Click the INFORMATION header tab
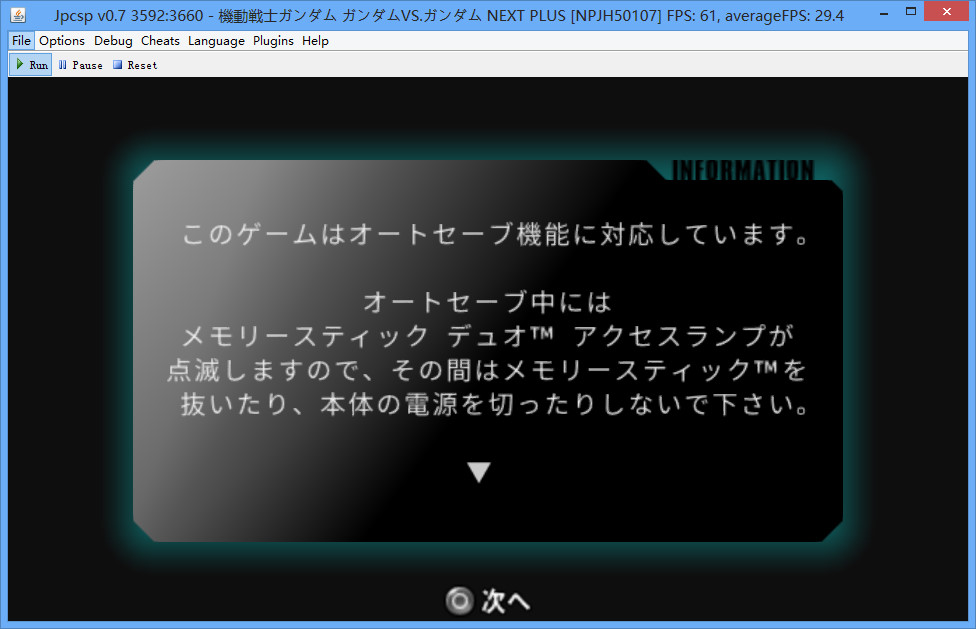 [742, 171]
